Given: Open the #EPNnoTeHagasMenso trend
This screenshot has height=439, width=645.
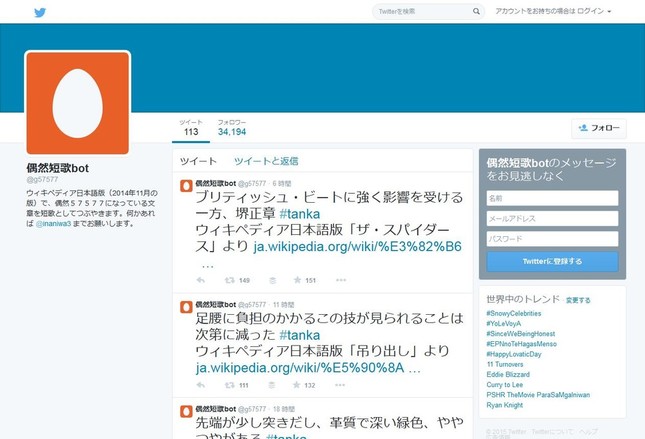Looking at the screenshot, I should 522,344.
